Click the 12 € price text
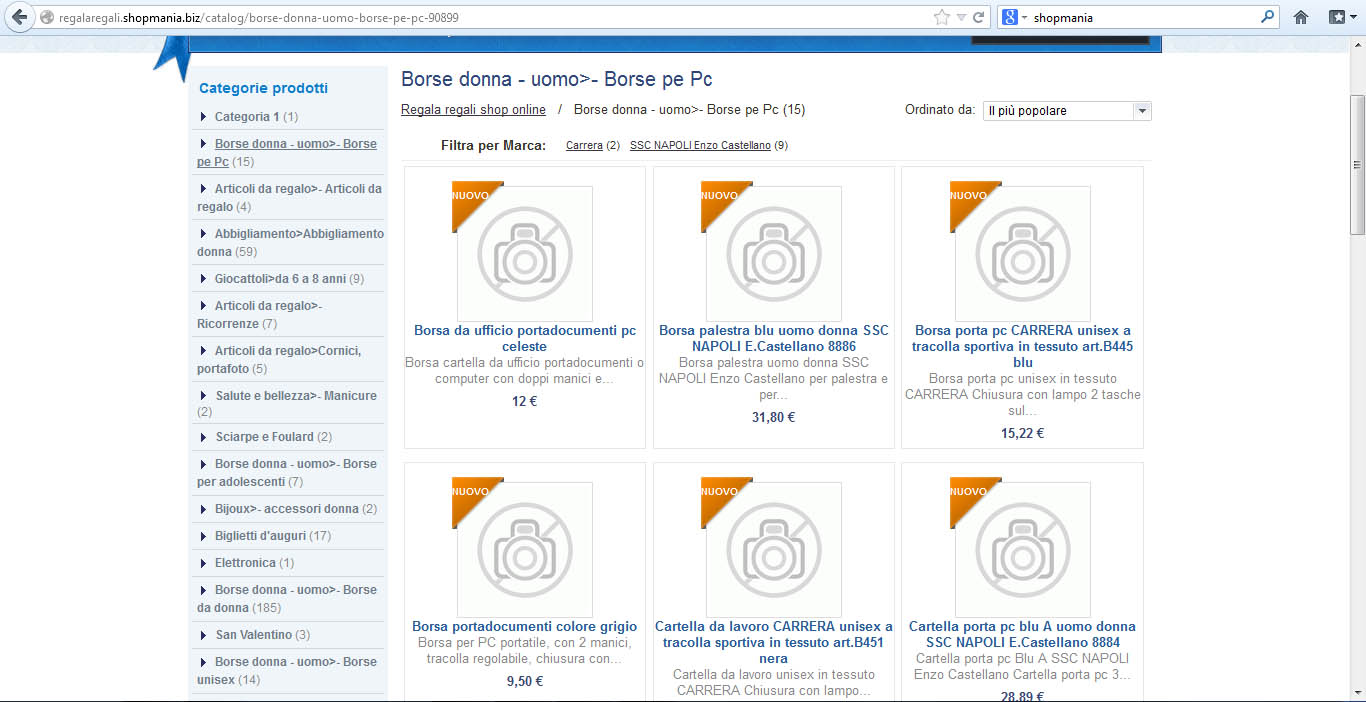Viewport: 1366px width, 702px height. pyautogui.click(x=525, y=401)
